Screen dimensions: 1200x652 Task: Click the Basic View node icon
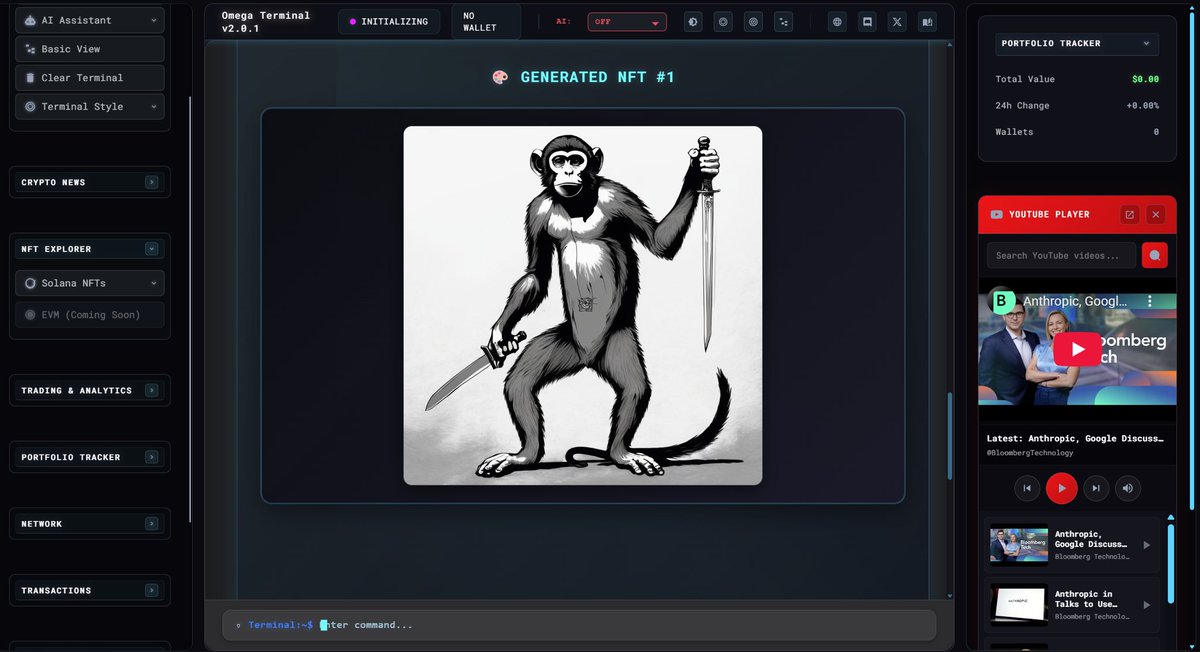[x=30, y=49]
